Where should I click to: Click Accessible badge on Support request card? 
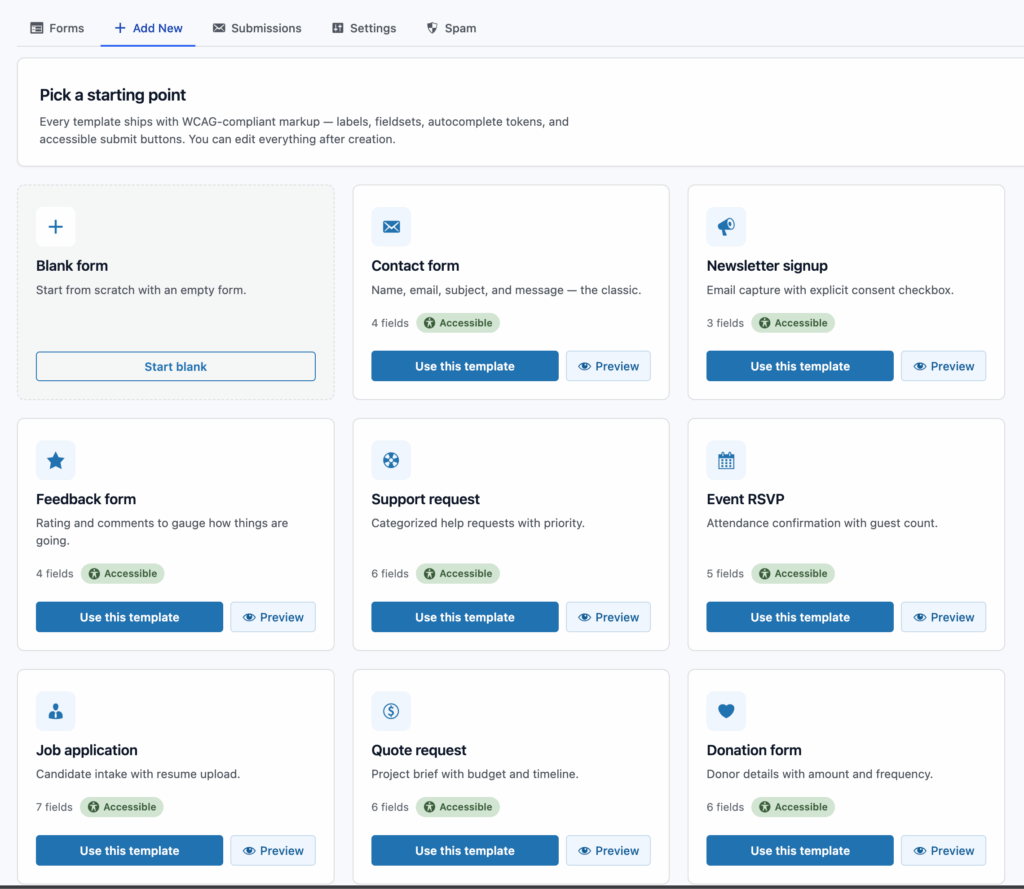pyautogui.click(x=458, y=574)
